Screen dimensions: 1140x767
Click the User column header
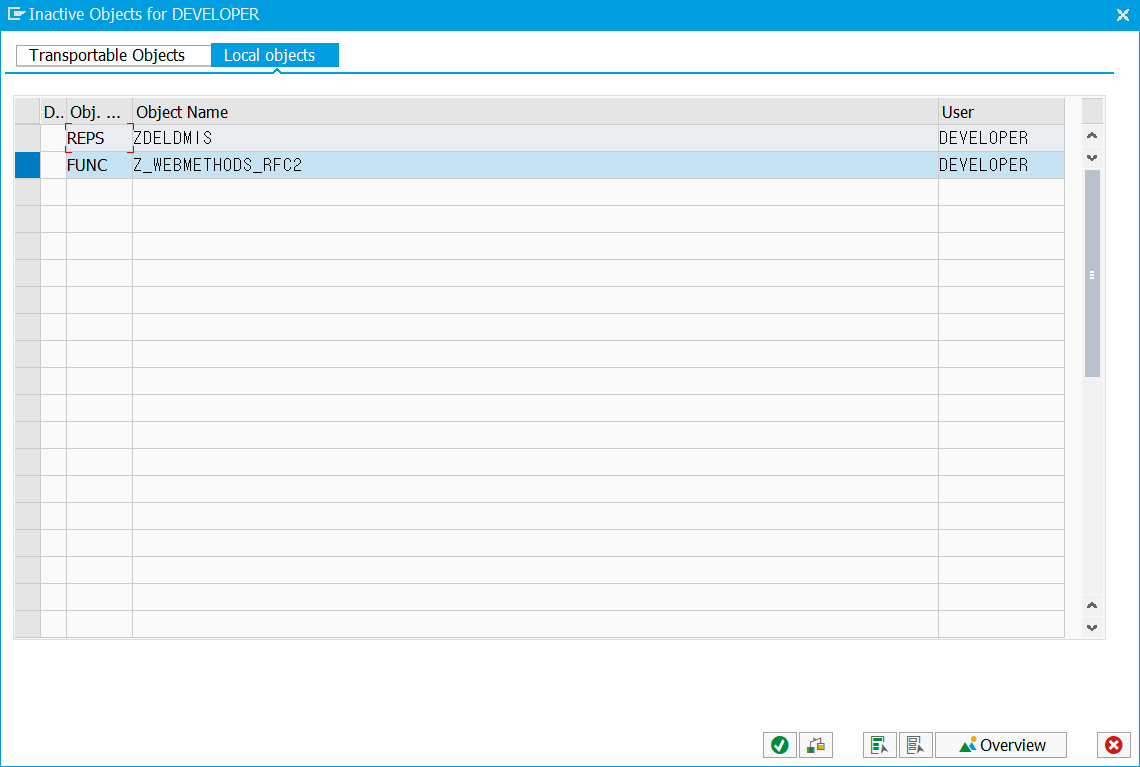(x=1000, y=112)
